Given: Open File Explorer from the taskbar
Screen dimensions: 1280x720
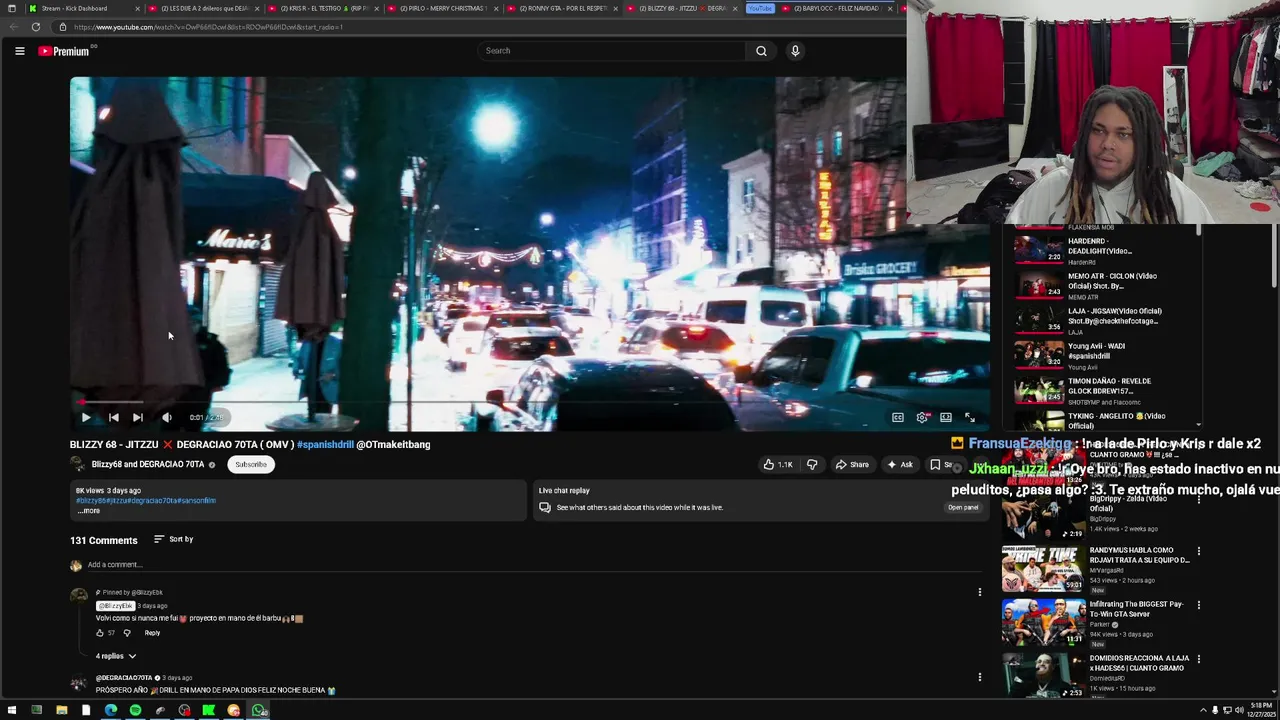Looking at the screenshot, I should (61, 711).
